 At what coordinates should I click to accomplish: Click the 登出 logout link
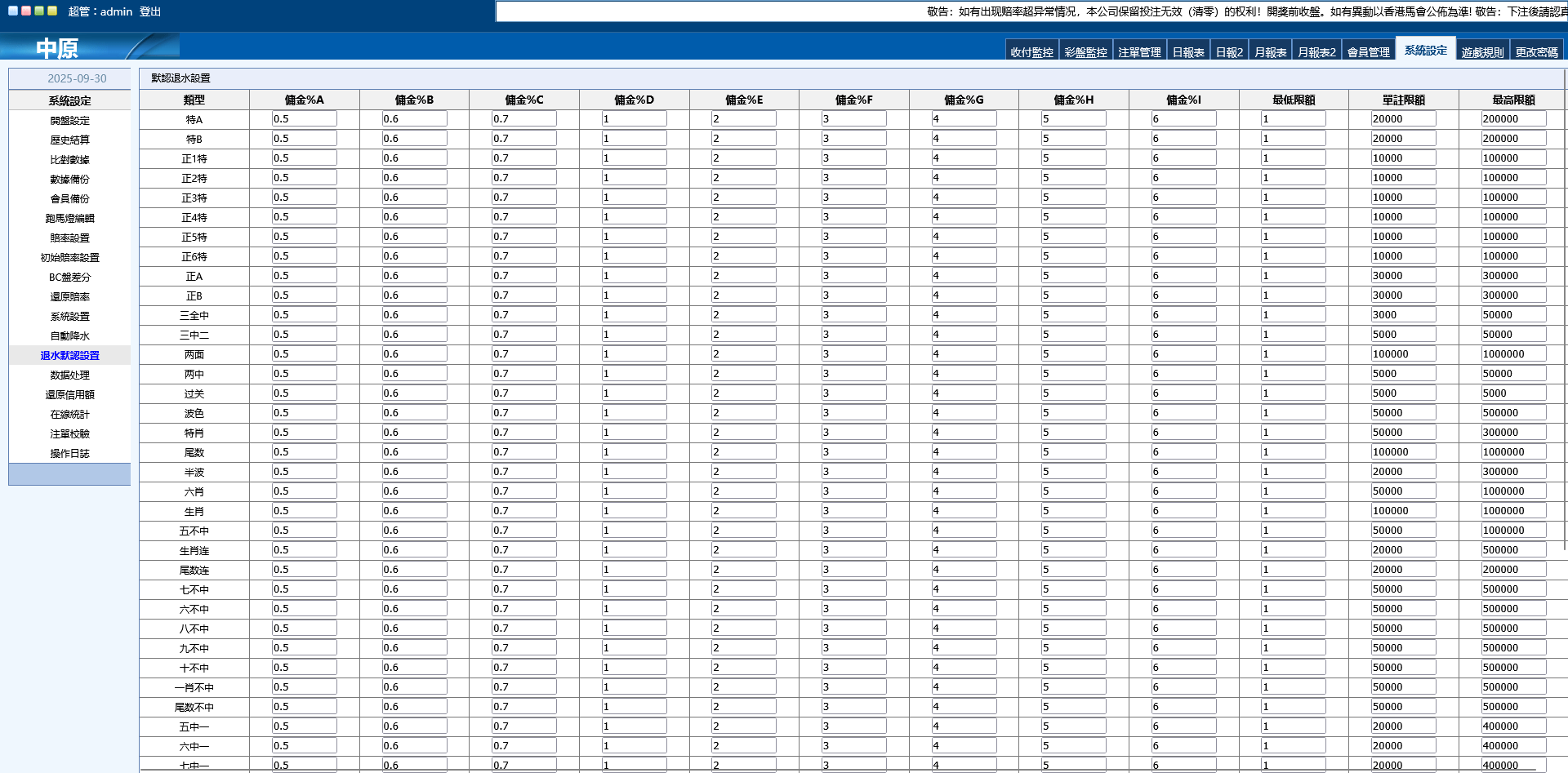point(150,11)
